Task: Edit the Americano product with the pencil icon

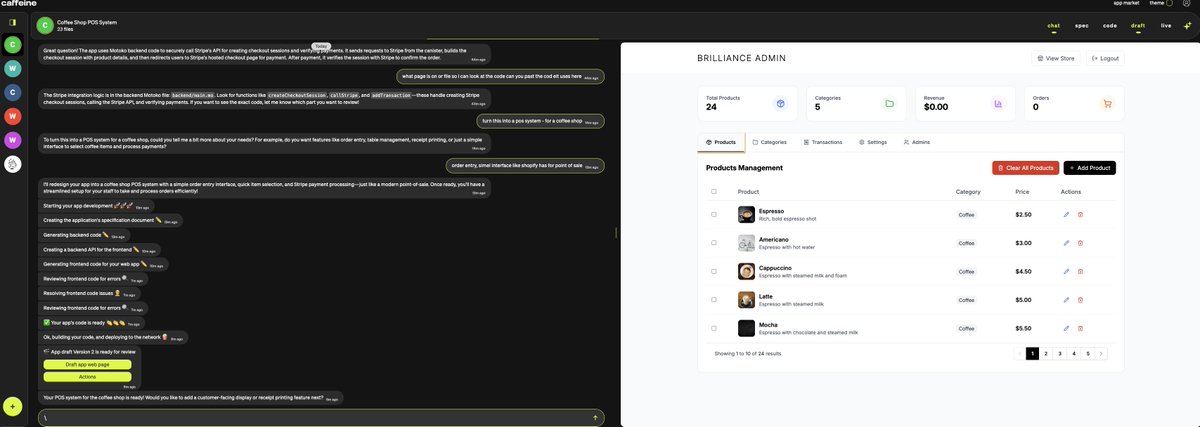Action: 1066,243
